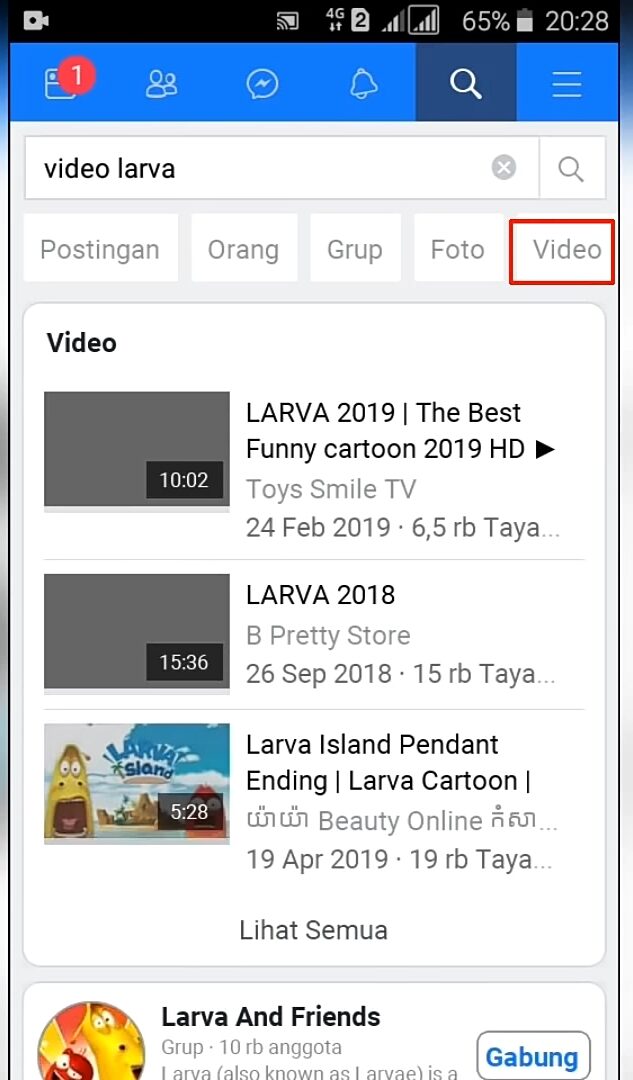
Task: Open the Messenger icon
Action: pos(262,84)
